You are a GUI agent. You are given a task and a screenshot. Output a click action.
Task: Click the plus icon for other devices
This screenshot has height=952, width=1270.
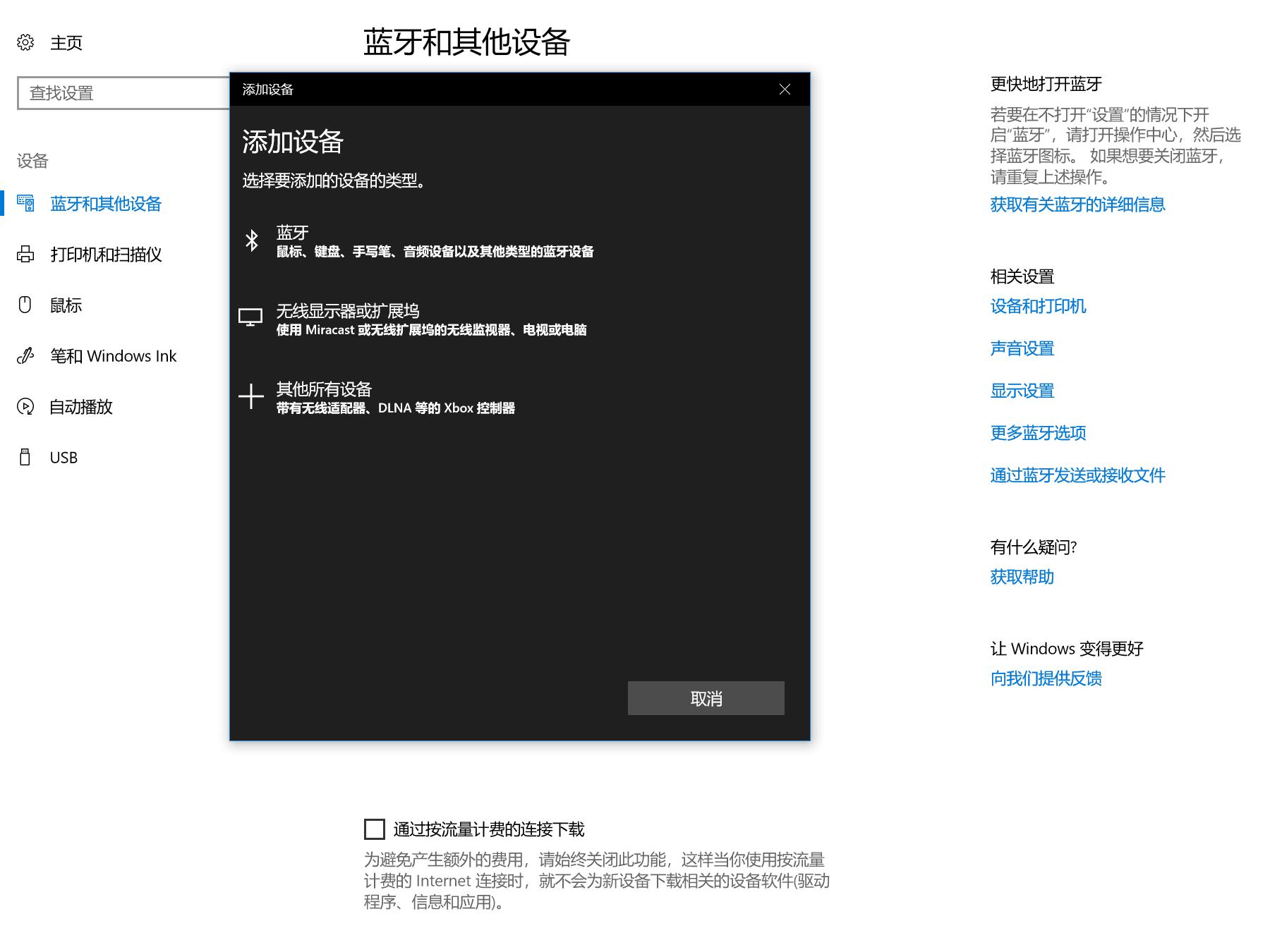pos(251,396)
